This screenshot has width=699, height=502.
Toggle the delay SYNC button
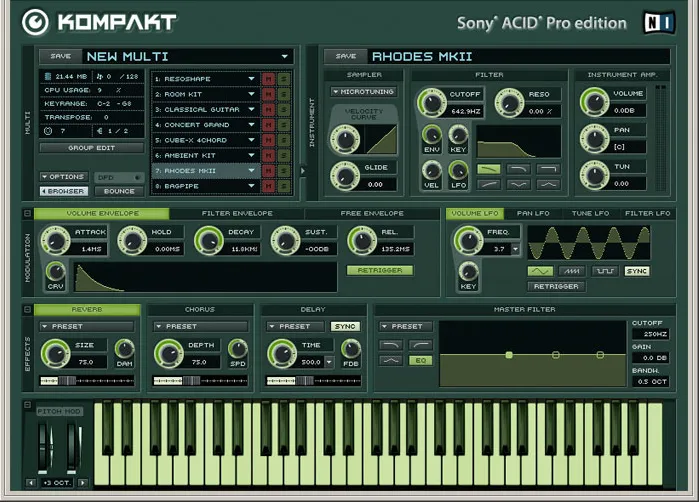(x=345, y=326)
